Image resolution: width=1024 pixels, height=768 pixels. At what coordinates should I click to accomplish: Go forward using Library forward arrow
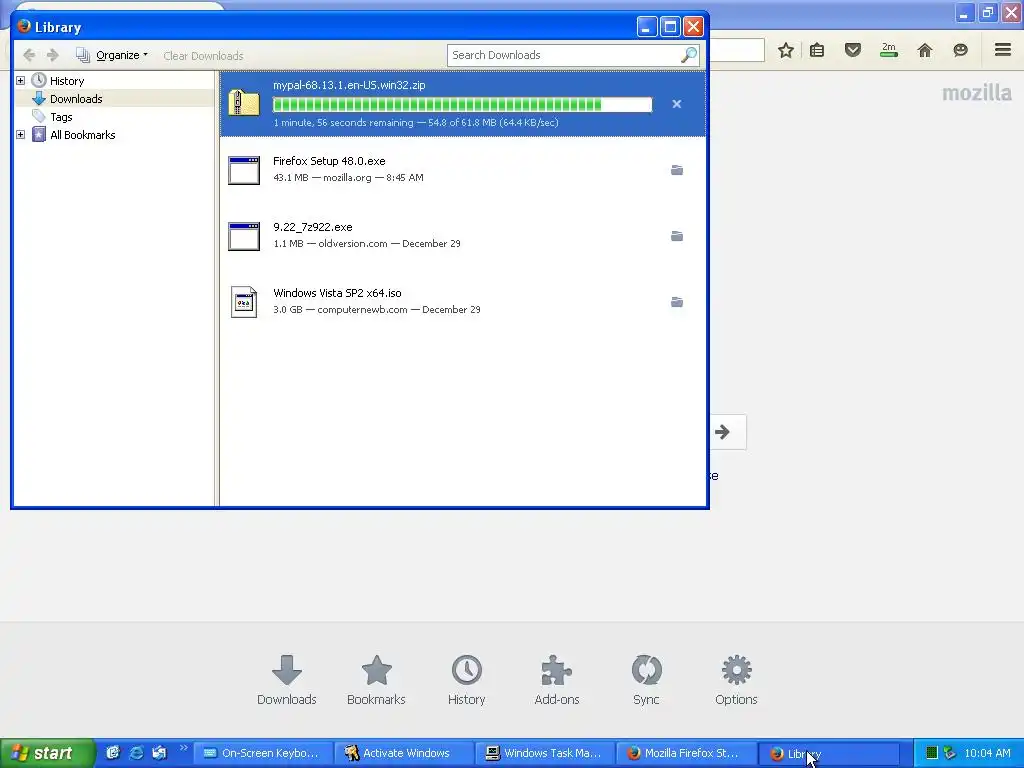pyautogui.click(x=53, y=56)
